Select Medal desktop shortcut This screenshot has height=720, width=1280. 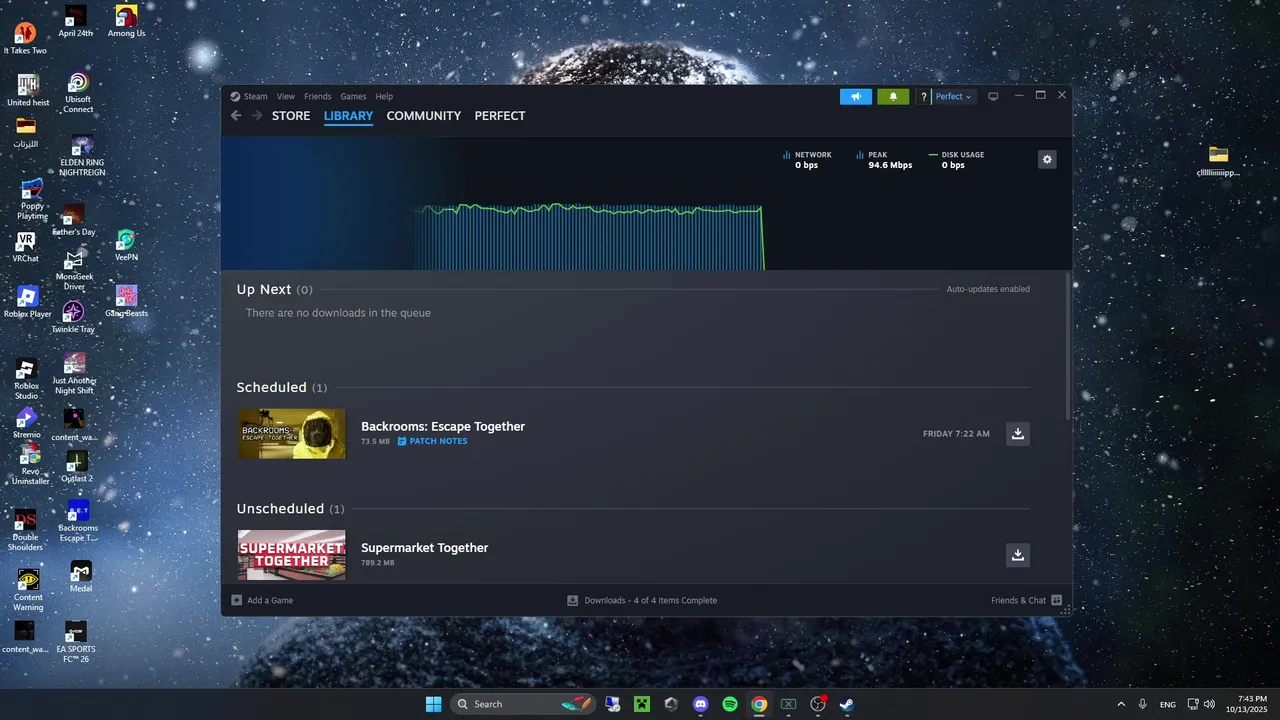(x=81, y=577)
